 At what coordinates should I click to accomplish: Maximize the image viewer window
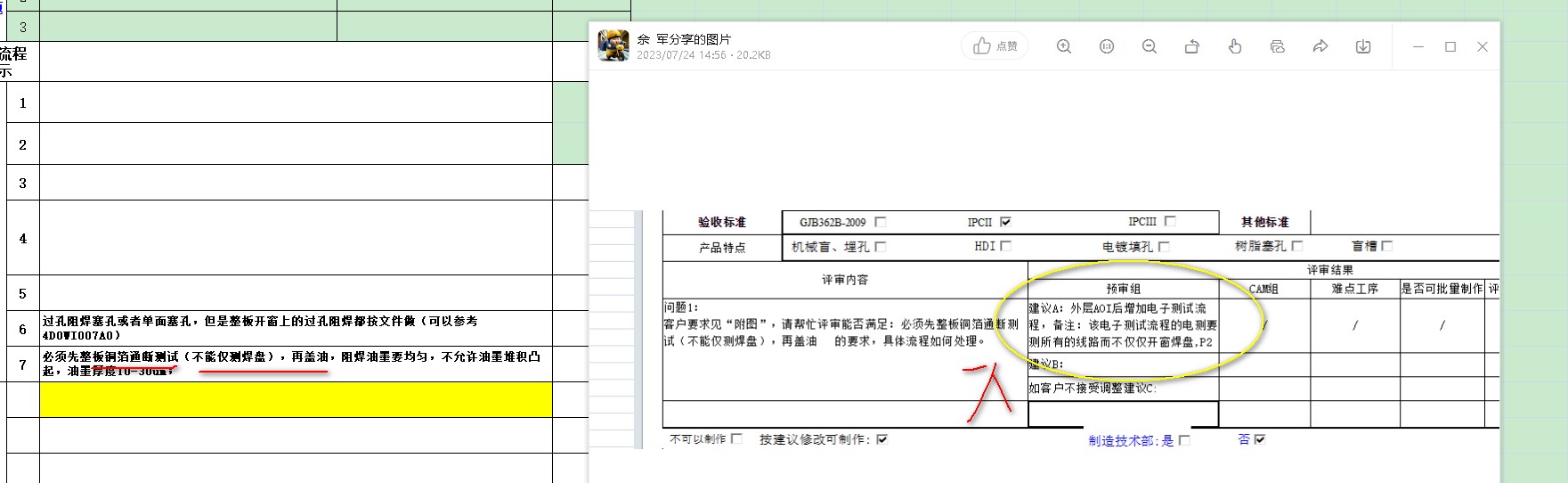tap(1450, 46)
